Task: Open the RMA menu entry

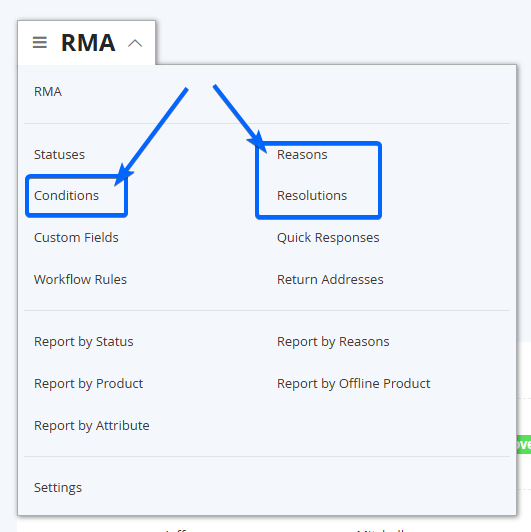Action: point(48,92)
